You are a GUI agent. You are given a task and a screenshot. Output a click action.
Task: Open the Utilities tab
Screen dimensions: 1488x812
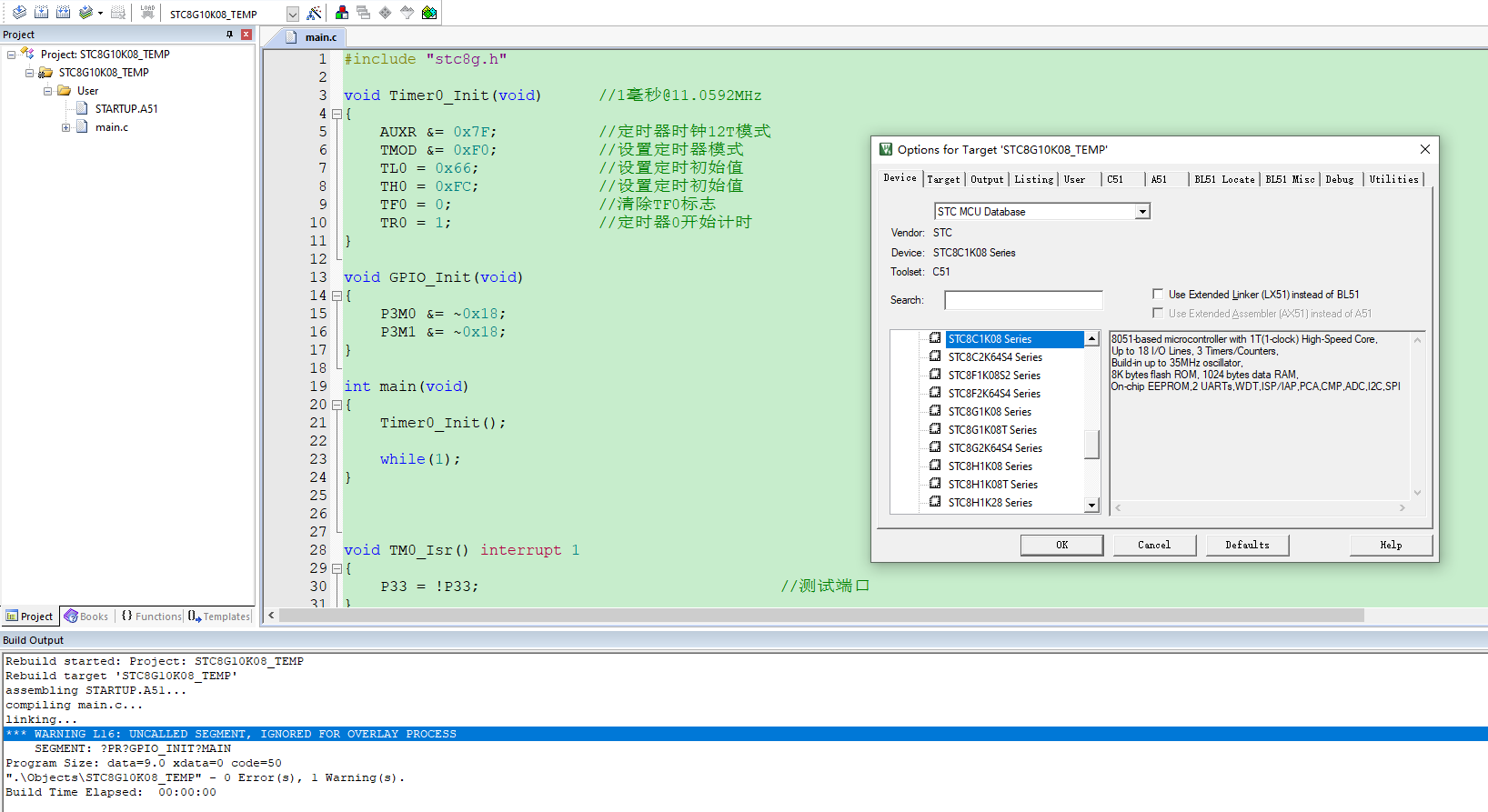(1394, 179)
